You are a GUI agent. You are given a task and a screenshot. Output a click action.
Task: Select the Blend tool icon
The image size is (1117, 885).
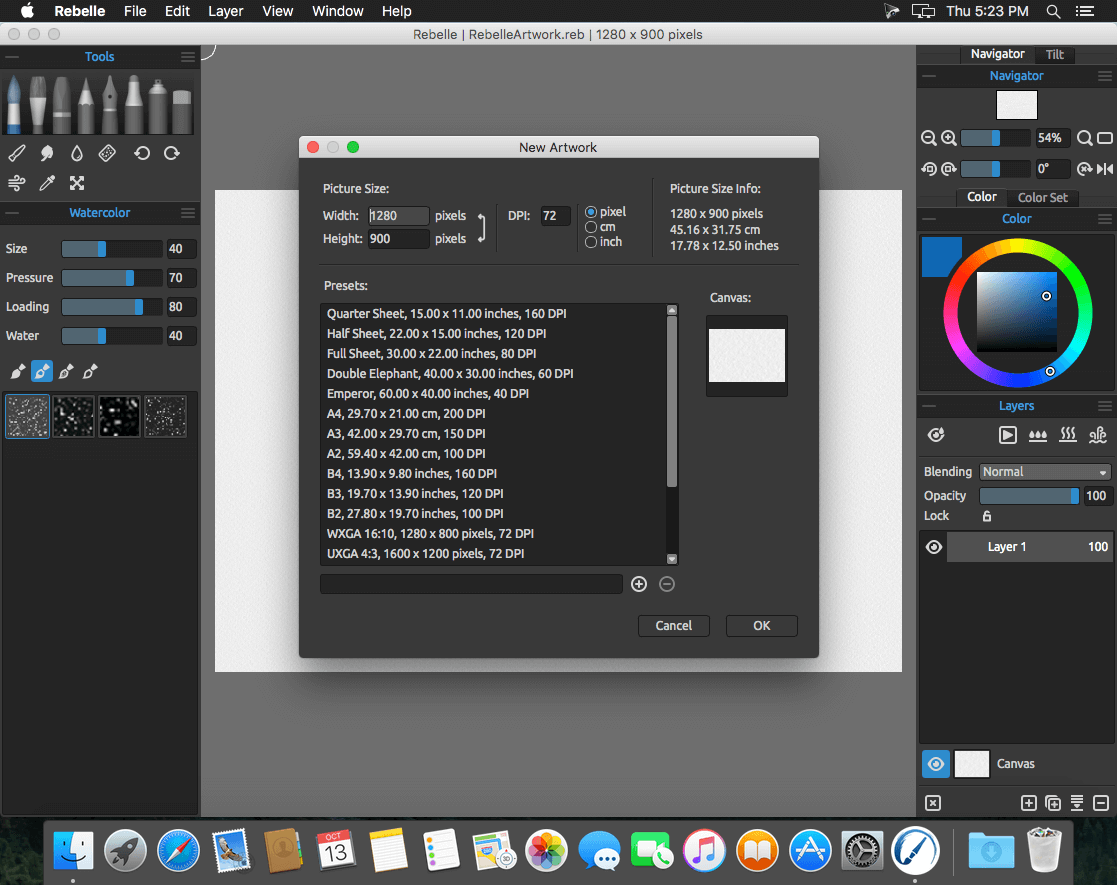pyautogui.click(x=17, y=153)
